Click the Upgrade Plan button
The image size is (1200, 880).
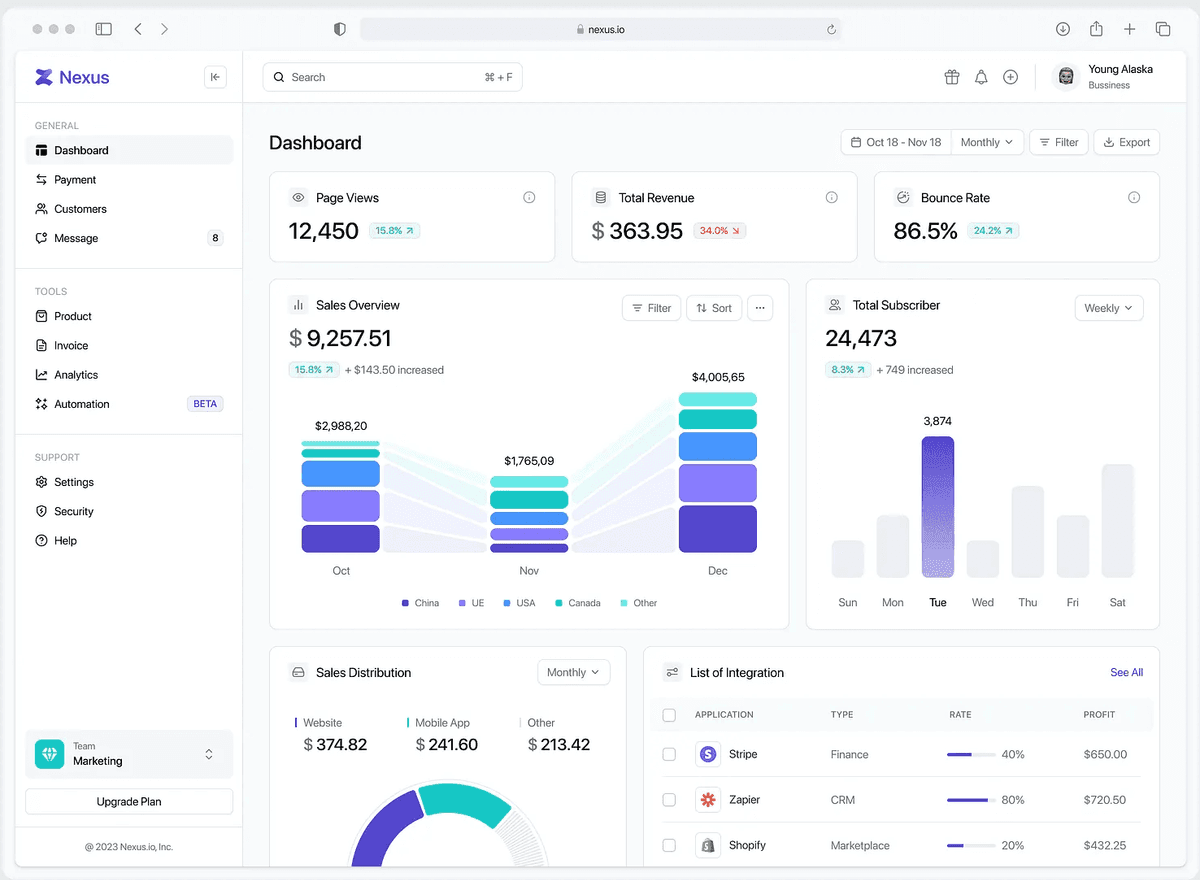[x=128, y=801]
